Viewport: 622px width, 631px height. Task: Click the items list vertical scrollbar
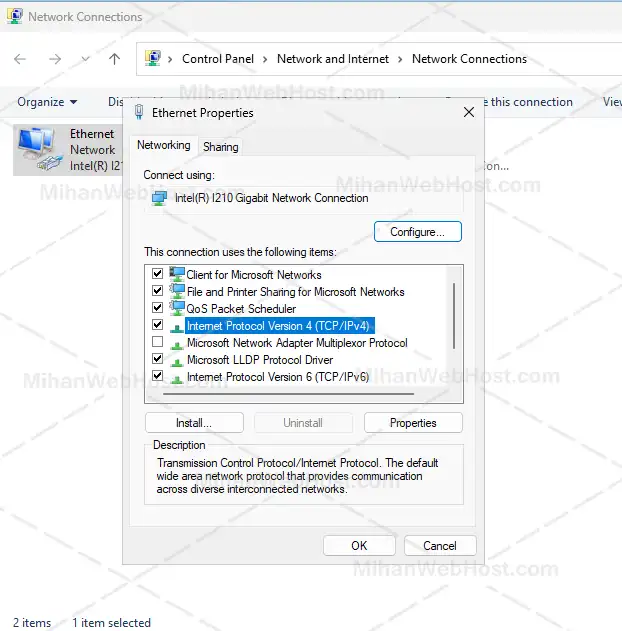[x=455, y=313]
